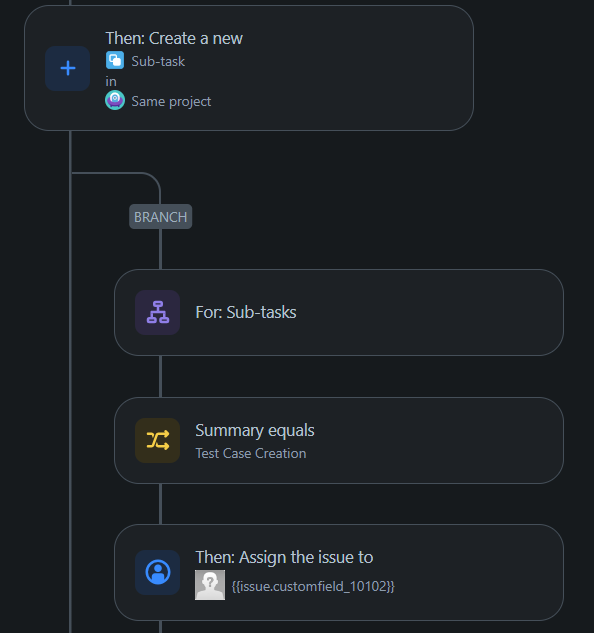Click the yellow shuffle condition icon
594x633 pixels.
click(x=157, y=440)
